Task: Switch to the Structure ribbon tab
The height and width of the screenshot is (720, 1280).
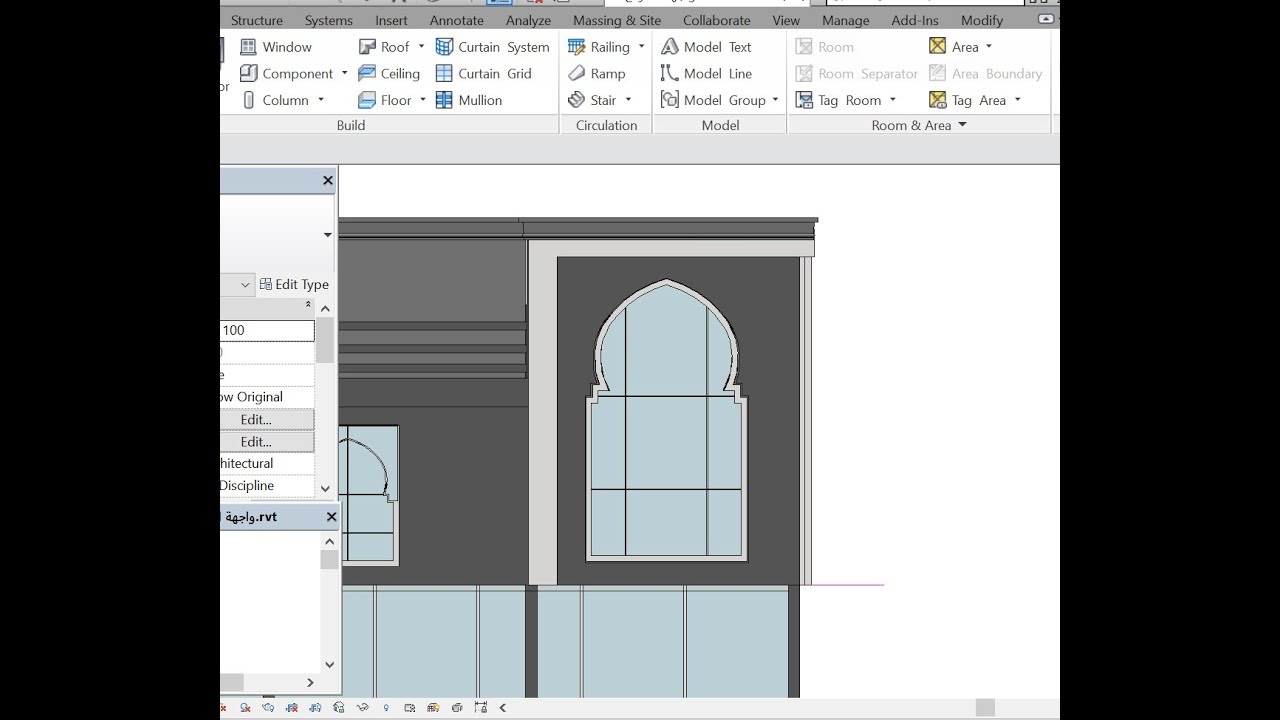Action: pyautogui.click(x=257, y=20)
